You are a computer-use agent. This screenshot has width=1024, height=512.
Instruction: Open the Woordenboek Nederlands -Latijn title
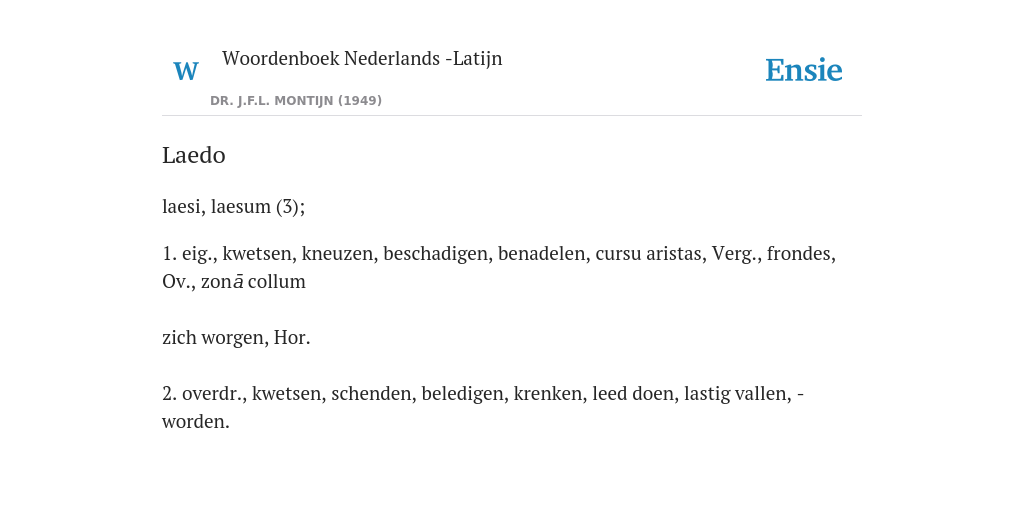pyautogui.click(x=362, y=58)
